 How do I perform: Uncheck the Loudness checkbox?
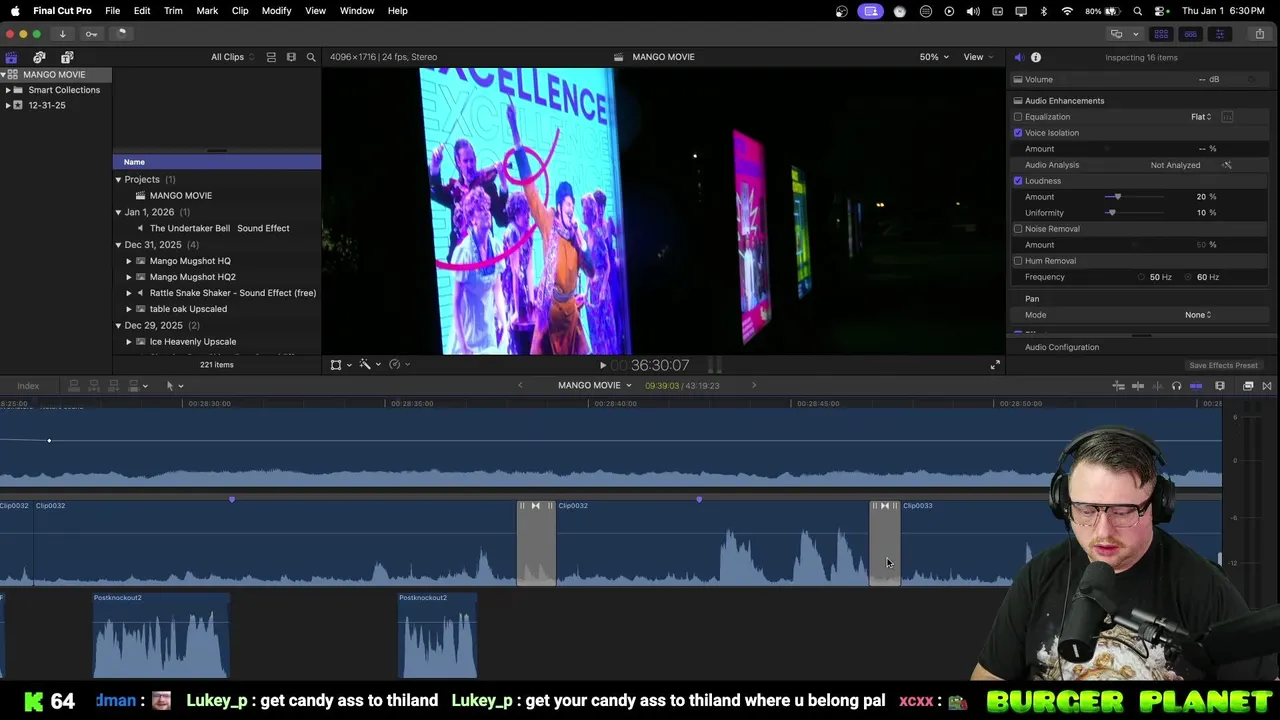pos(1018,181)
